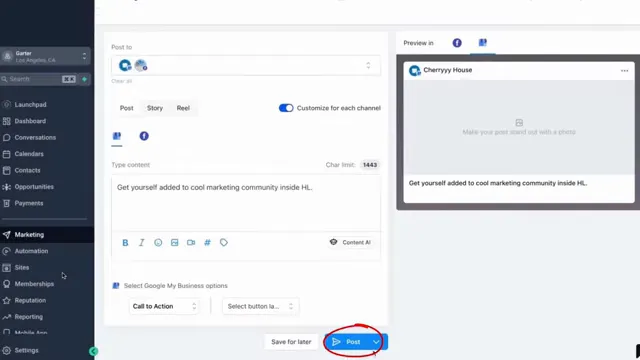The width and height of the screenshot is (640, 360).
Task: Click the second selected account avatar
Action: [141, 65]
